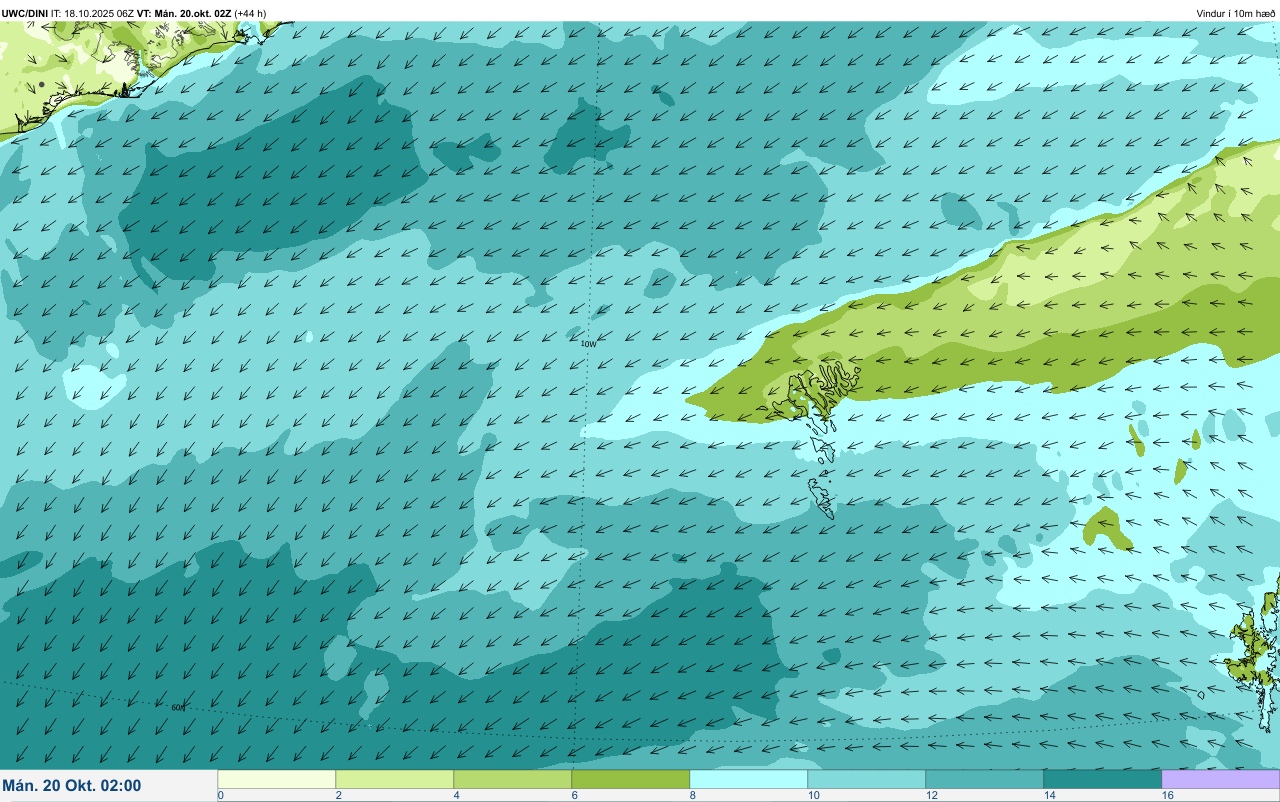Click the '10W' longitude label on map
Viewport: 1280px width, 802px height.
pos(588,343)
